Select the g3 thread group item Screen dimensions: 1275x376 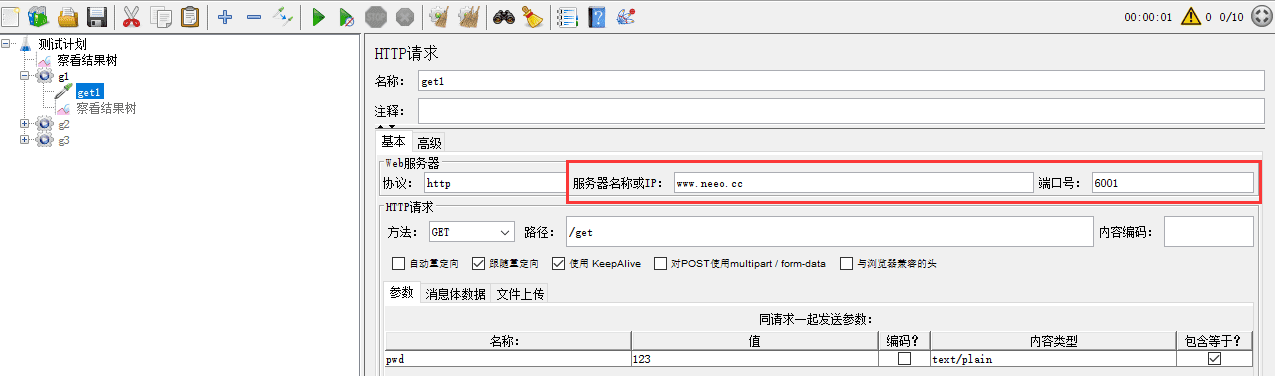point(63,140)
